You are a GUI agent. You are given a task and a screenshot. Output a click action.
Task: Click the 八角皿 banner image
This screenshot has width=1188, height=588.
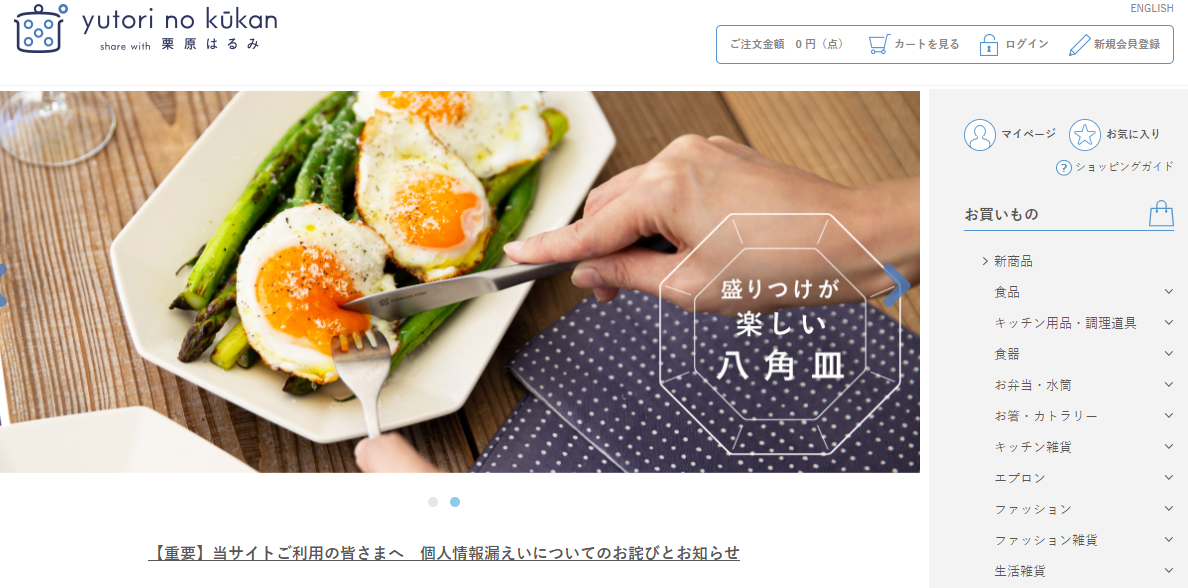point(460,282)
